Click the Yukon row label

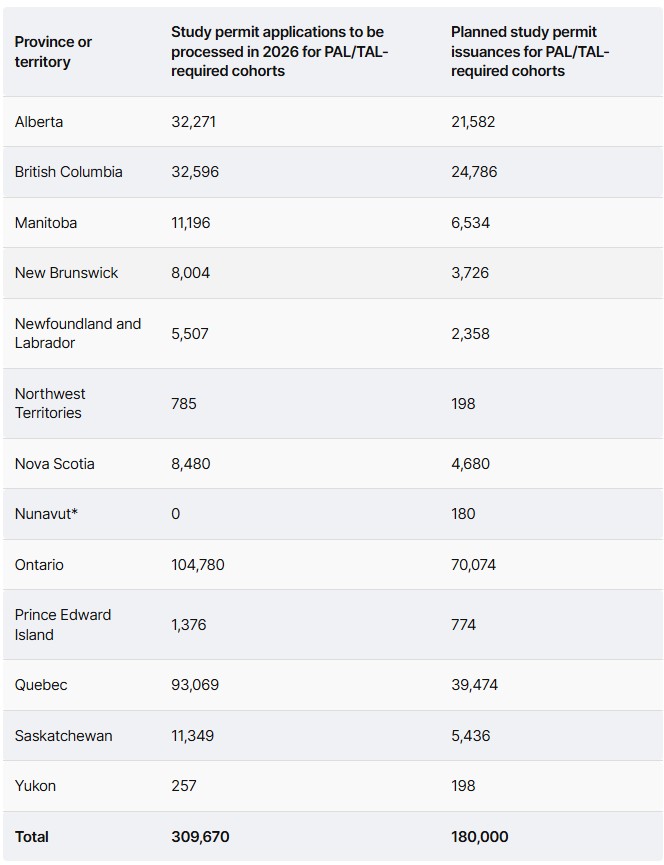point(35,786)
